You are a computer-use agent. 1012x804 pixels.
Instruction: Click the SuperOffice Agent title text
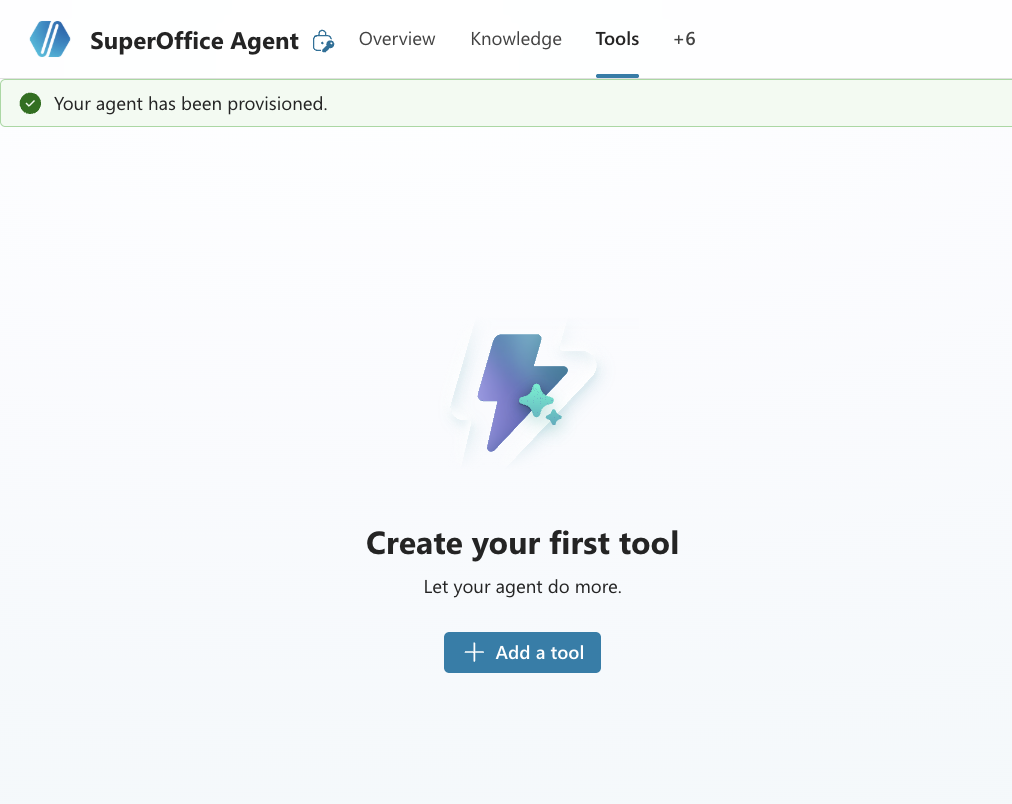tap(194, 41)
